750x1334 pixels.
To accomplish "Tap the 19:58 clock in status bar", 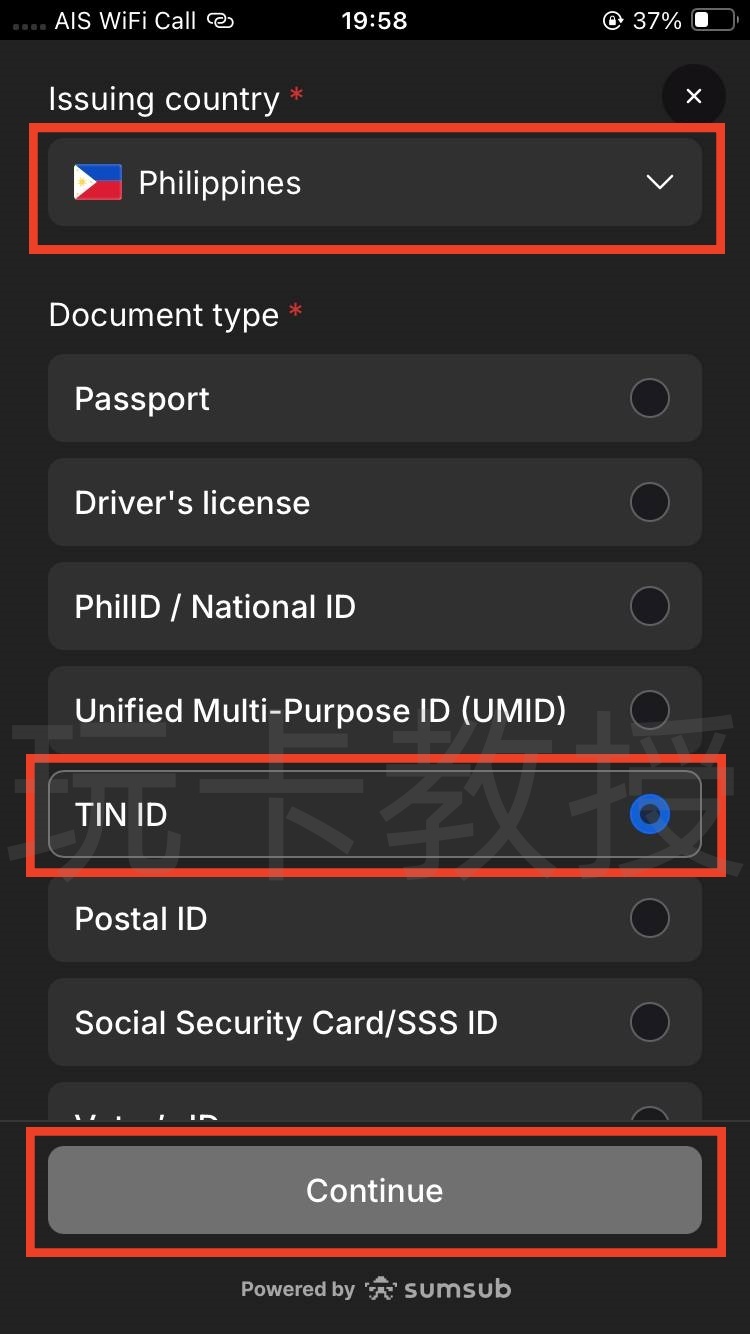I will 374,21.
